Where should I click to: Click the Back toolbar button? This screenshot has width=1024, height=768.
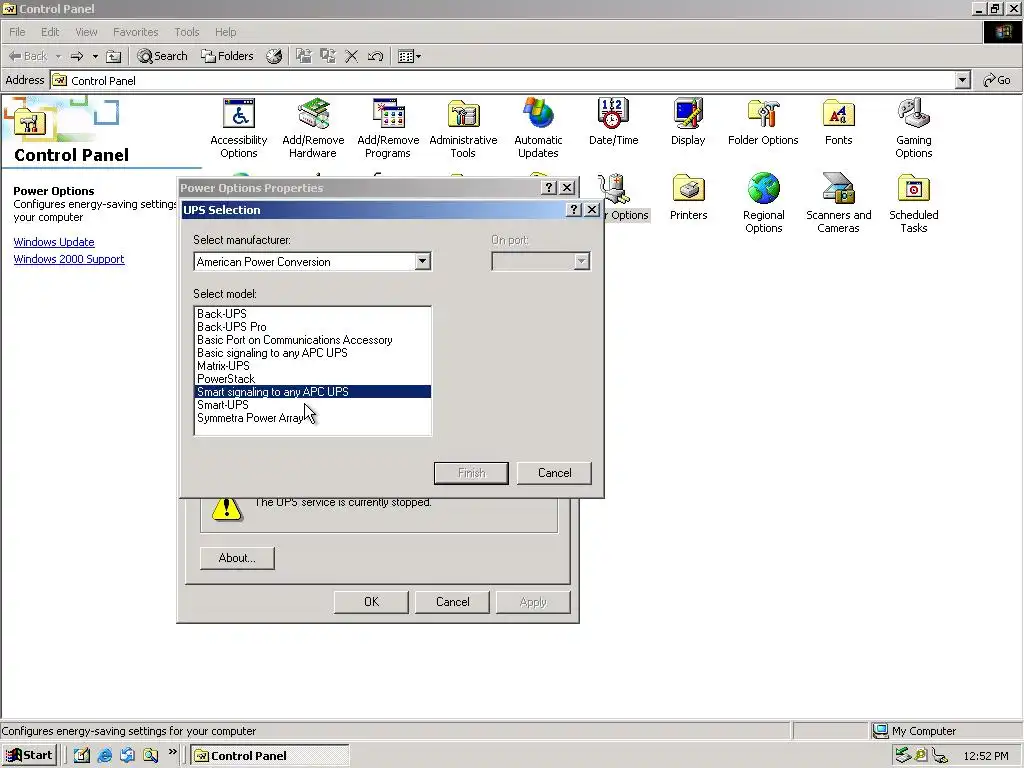[28, 56]
